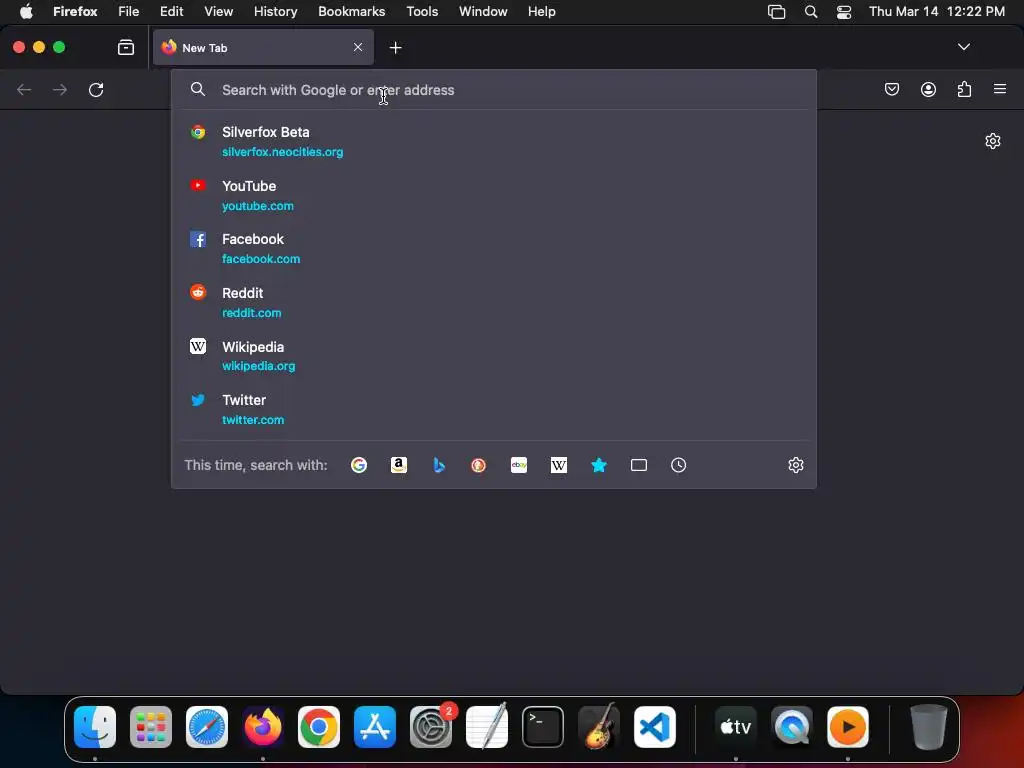Image resolution: width=1024 pixels, height=768 pixels.
Task: Open the orange play button app in Dock
Action: (848, 727)
